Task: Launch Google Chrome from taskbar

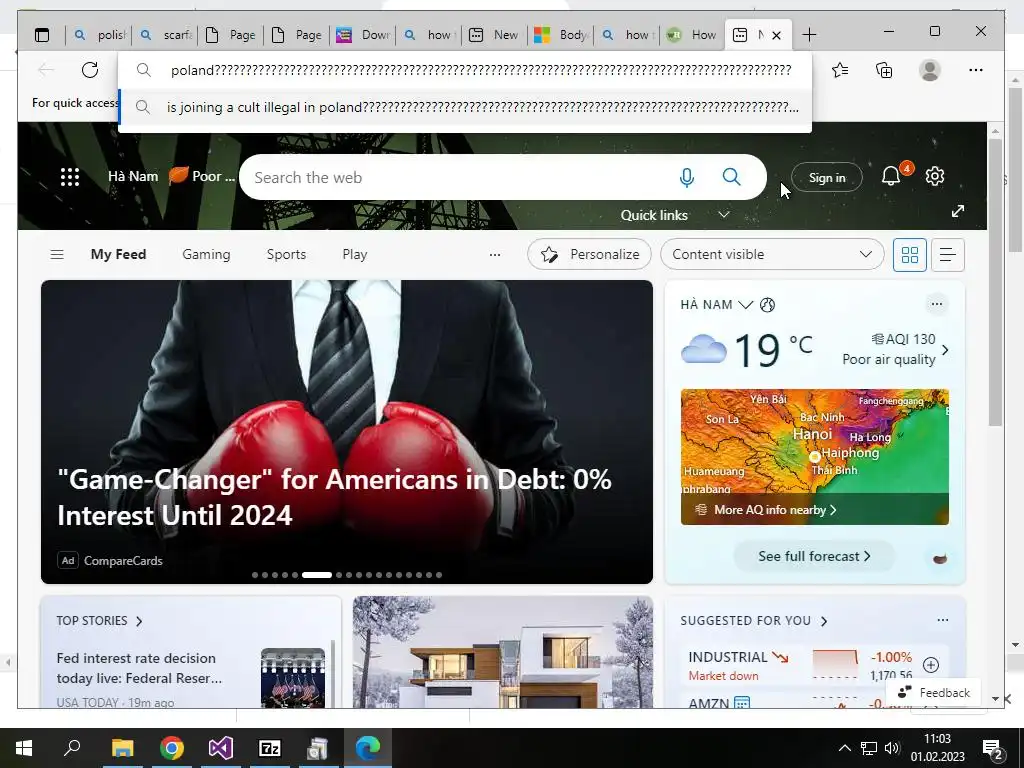Action: (x=172, y=748)
